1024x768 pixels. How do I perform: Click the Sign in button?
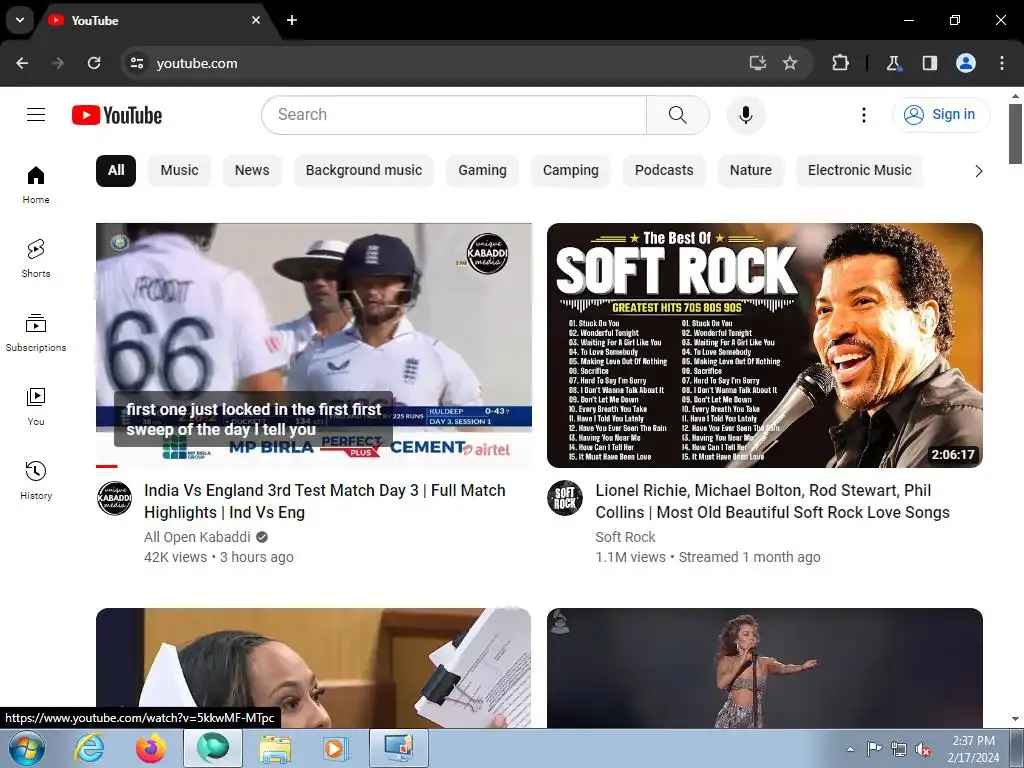coord(941,115)
